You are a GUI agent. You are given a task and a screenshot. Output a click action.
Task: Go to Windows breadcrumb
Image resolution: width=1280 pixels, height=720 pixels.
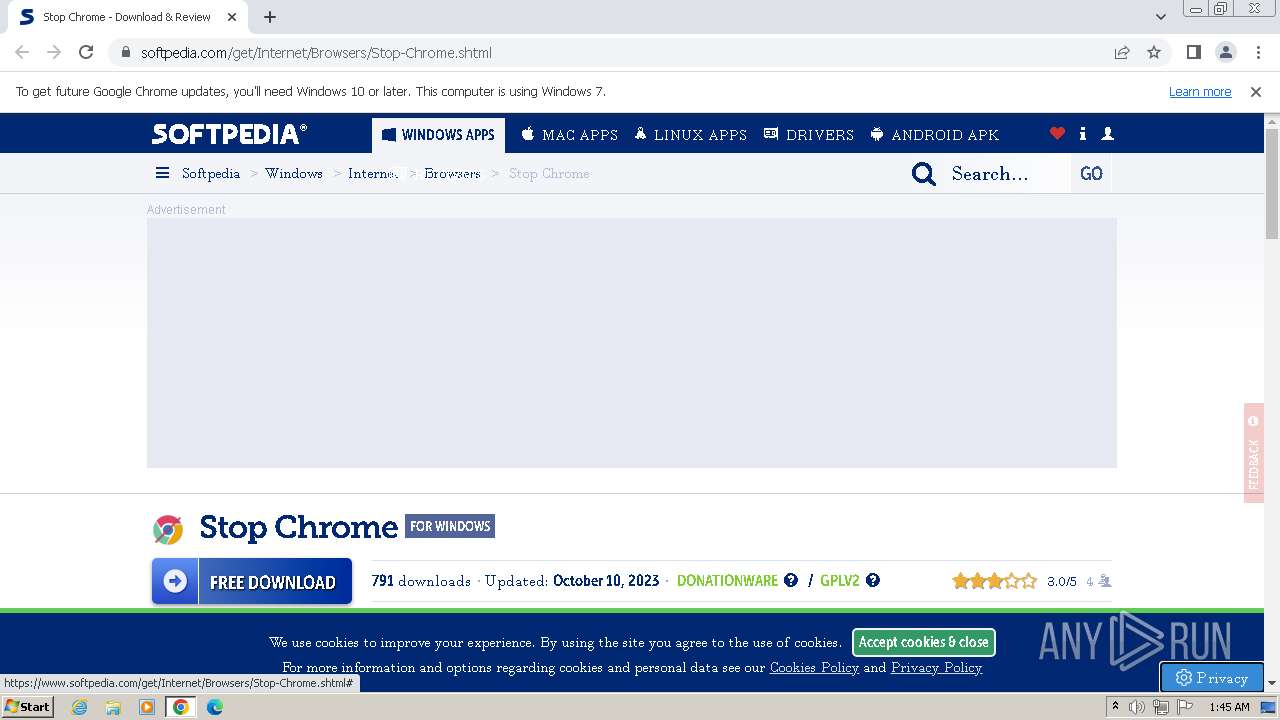point(294,173)
